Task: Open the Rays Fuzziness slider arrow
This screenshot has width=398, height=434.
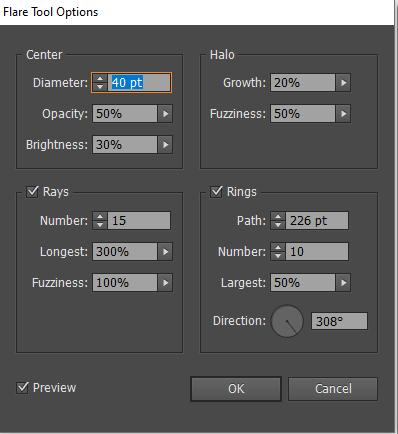Action: 165,283
